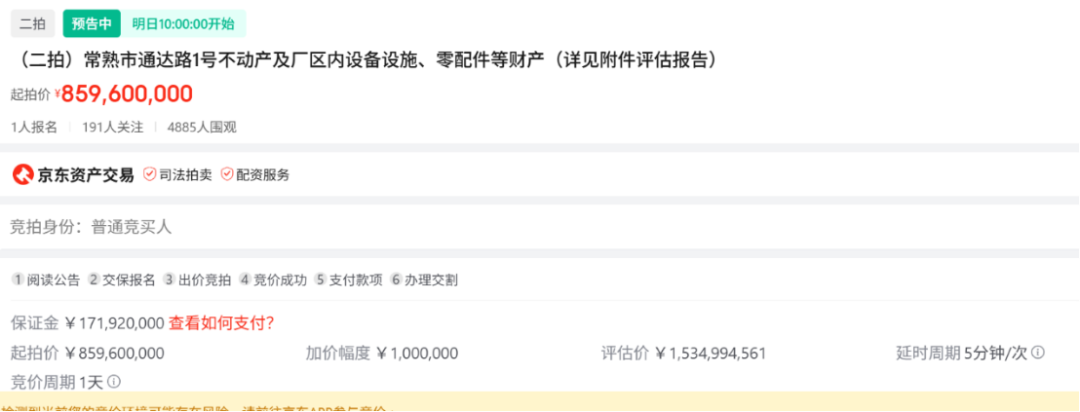Click the 配资服务 verified badge icon

click(x=226, y=174)
